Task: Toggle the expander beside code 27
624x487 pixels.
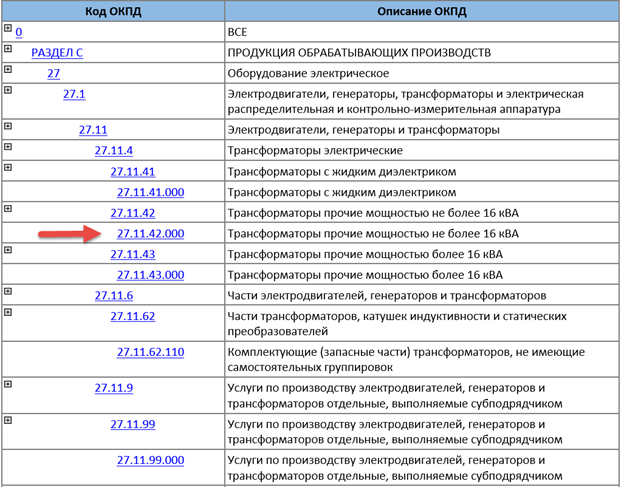Action: point(8,69)
